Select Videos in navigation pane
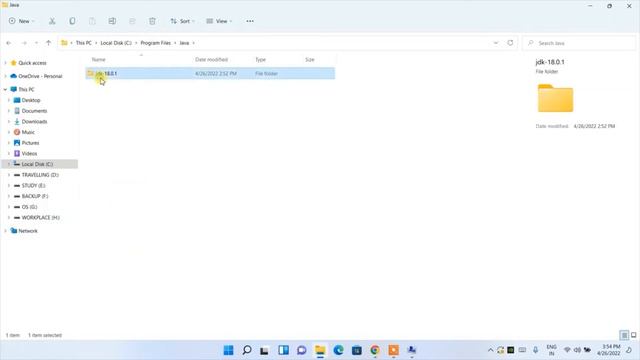The width and height of the screenshot is (640, 360). pyautogui.click(x=29, y=153)
